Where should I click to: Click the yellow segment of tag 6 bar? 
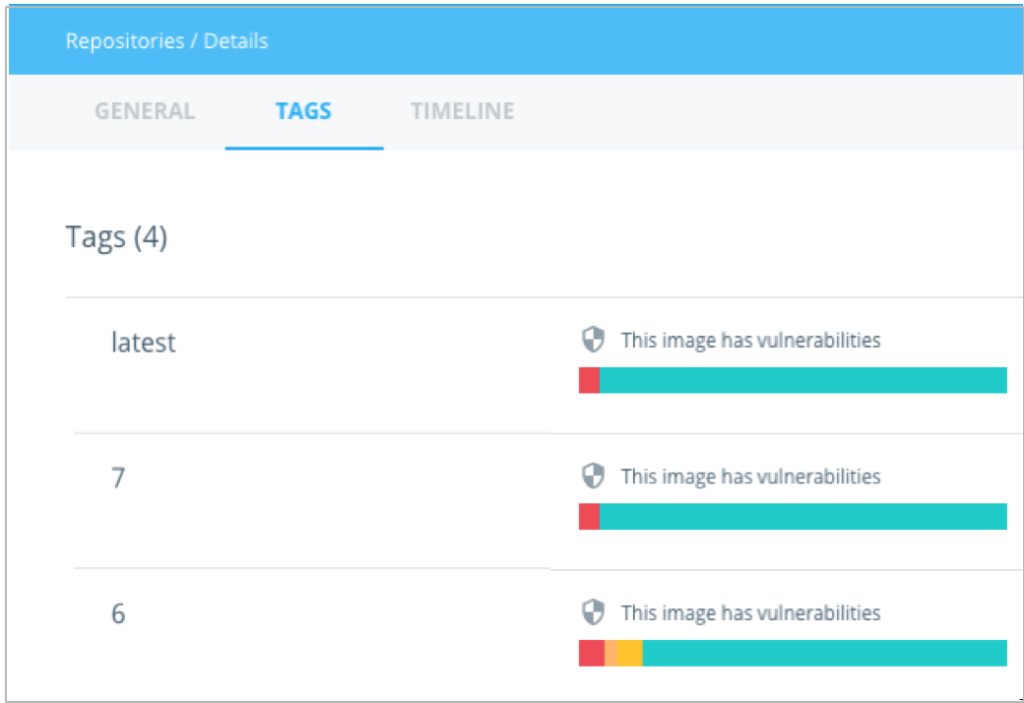(x=628, y=652)
